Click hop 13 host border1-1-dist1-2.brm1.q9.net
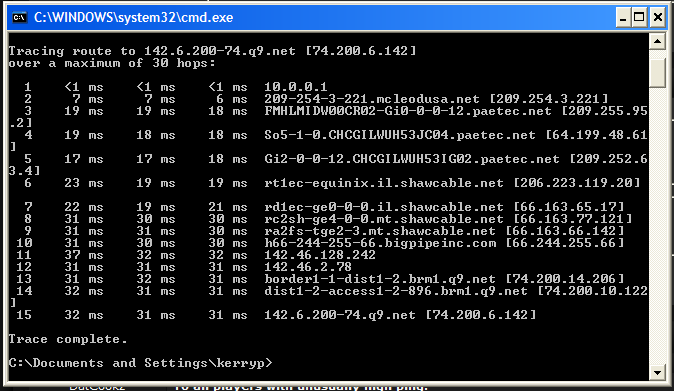This screenshot has height=391, width=674. click(380, 280)
